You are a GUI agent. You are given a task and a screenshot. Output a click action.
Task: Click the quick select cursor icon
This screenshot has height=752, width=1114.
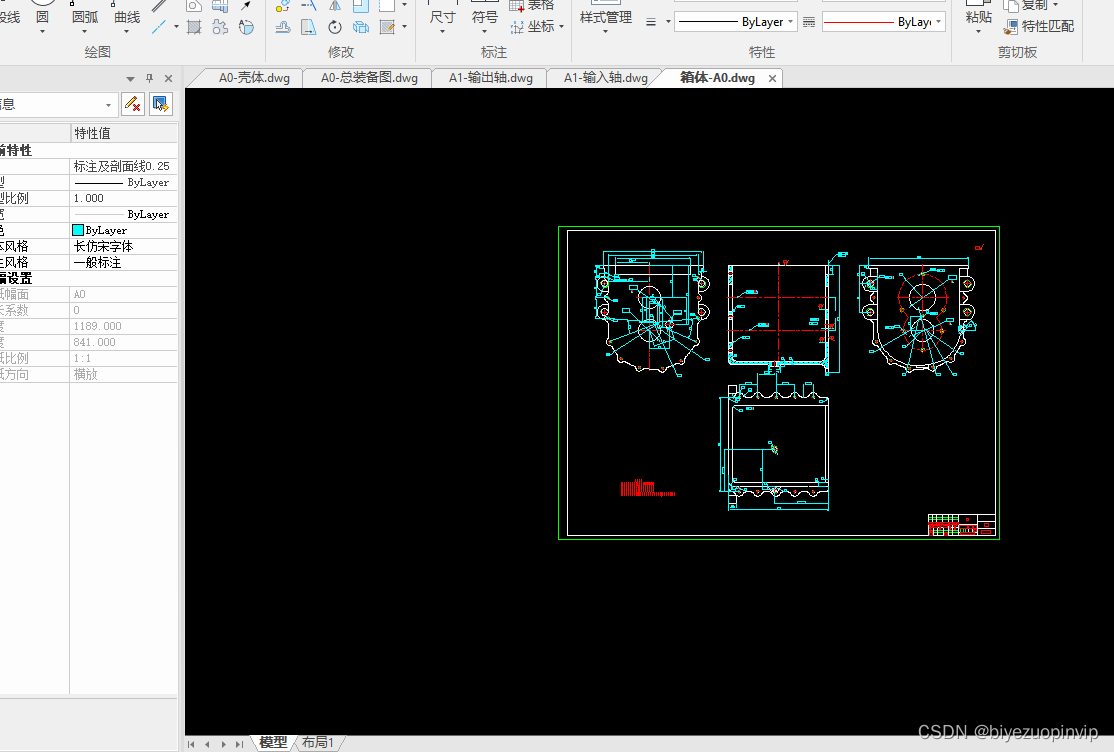[161, 104]
